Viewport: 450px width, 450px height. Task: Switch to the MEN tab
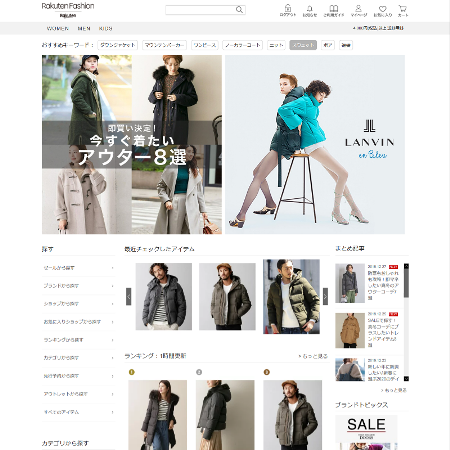pyautogui.click(x=84, y=29)
